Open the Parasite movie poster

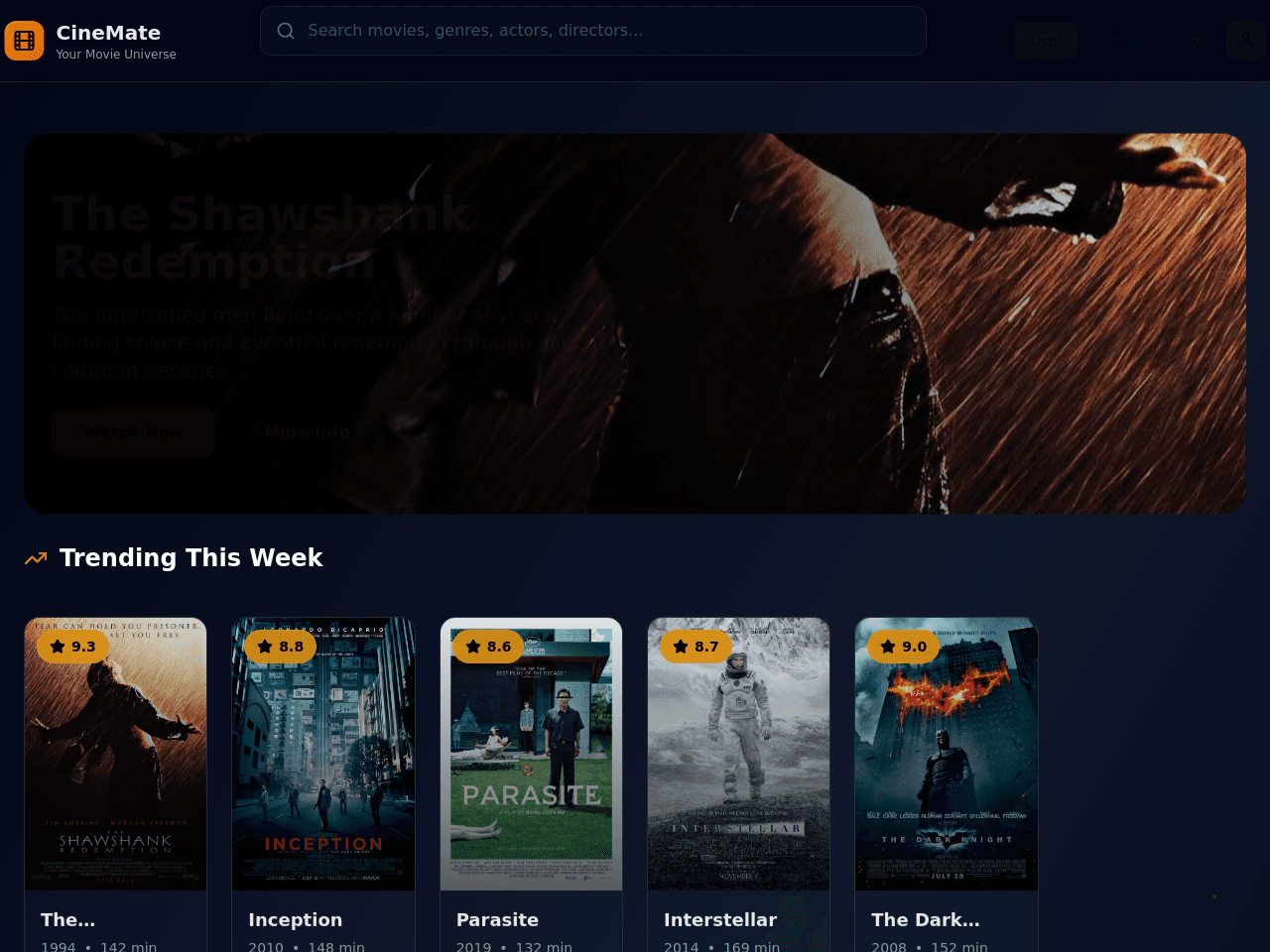(x=531, y=754)
